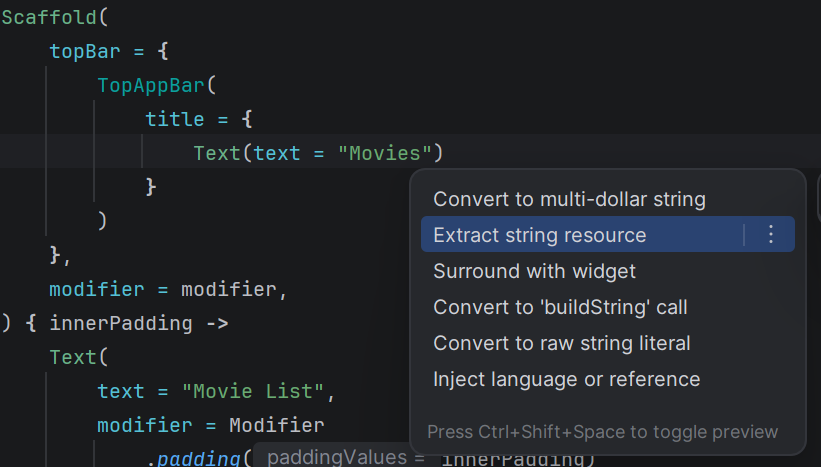Screen dimensions: 821x467
Task: Click the "Movie List" string literal
Action: pos(254,391)
